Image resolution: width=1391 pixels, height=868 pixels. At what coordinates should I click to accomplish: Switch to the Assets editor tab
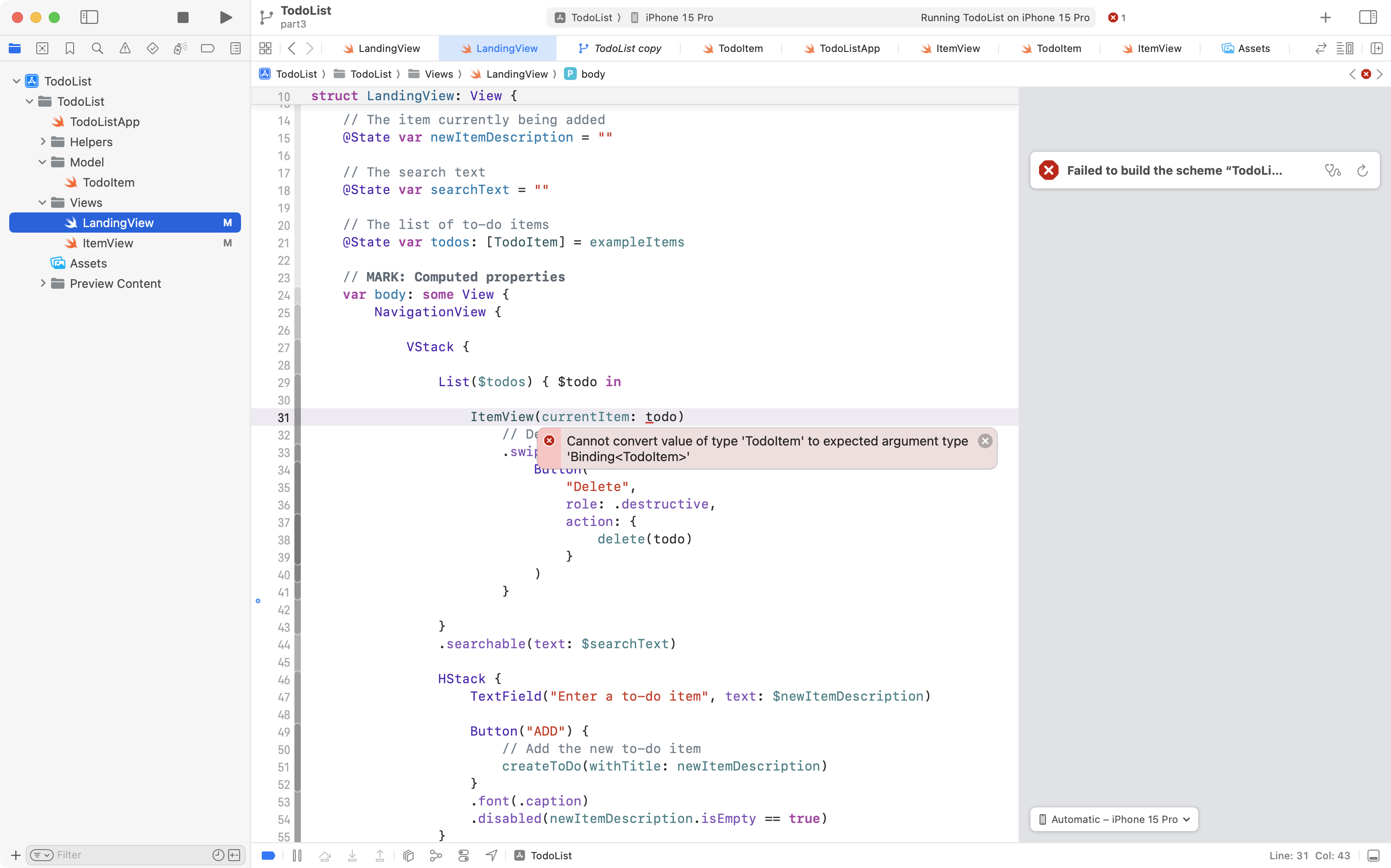tap(1245, 48)
